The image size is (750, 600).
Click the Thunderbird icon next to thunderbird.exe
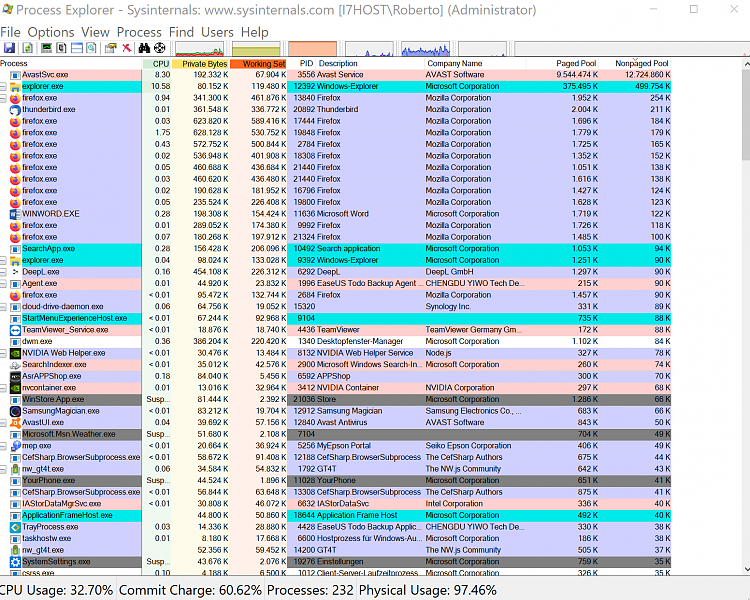(x=15, y=110)
